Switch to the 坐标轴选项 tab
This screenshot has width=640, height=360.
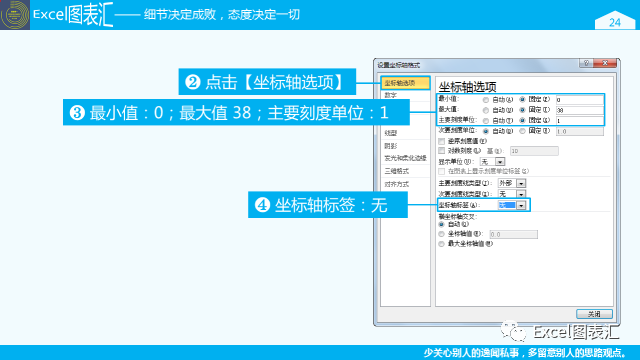(405, 83)
